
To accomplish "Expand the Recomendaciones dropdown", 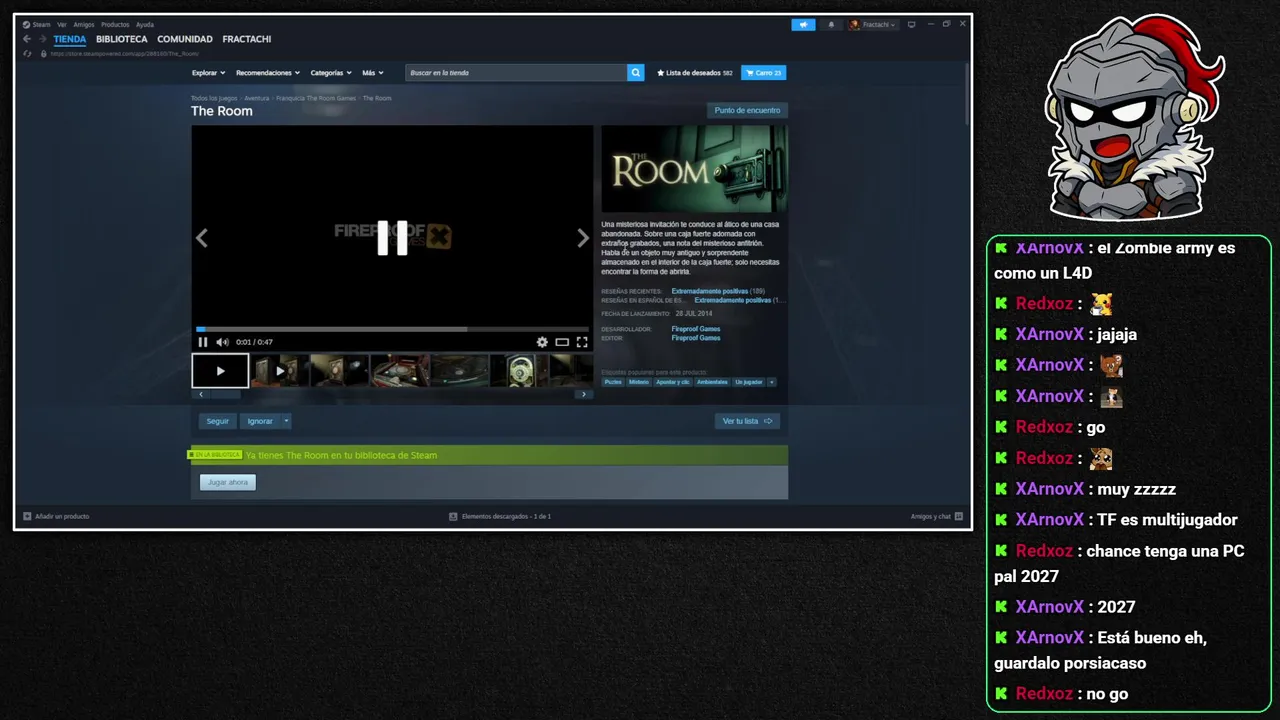I will (x=268, y=72).
